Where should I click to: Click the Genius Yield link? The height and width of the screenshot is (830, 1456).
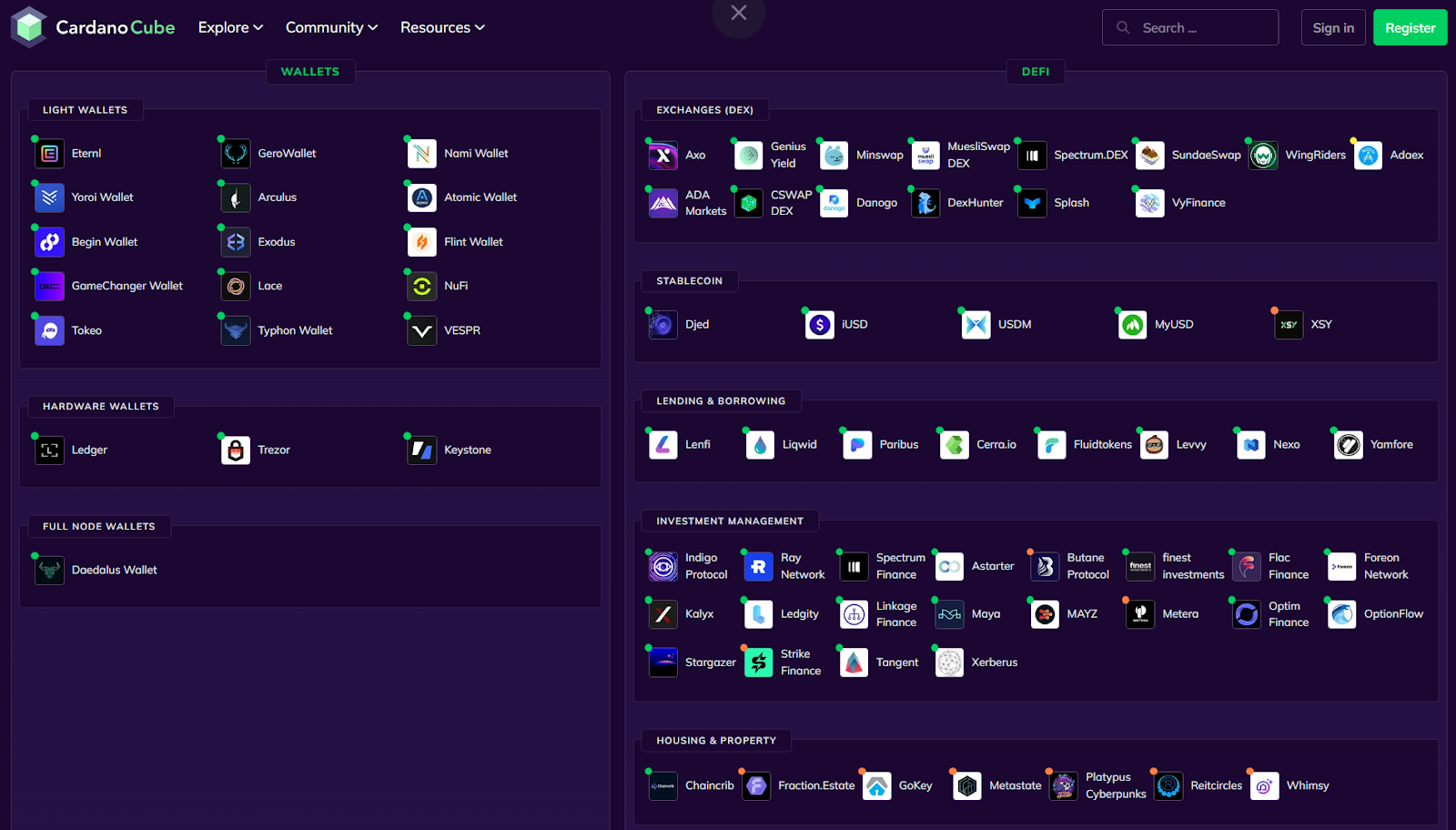[x=788, y=156]
